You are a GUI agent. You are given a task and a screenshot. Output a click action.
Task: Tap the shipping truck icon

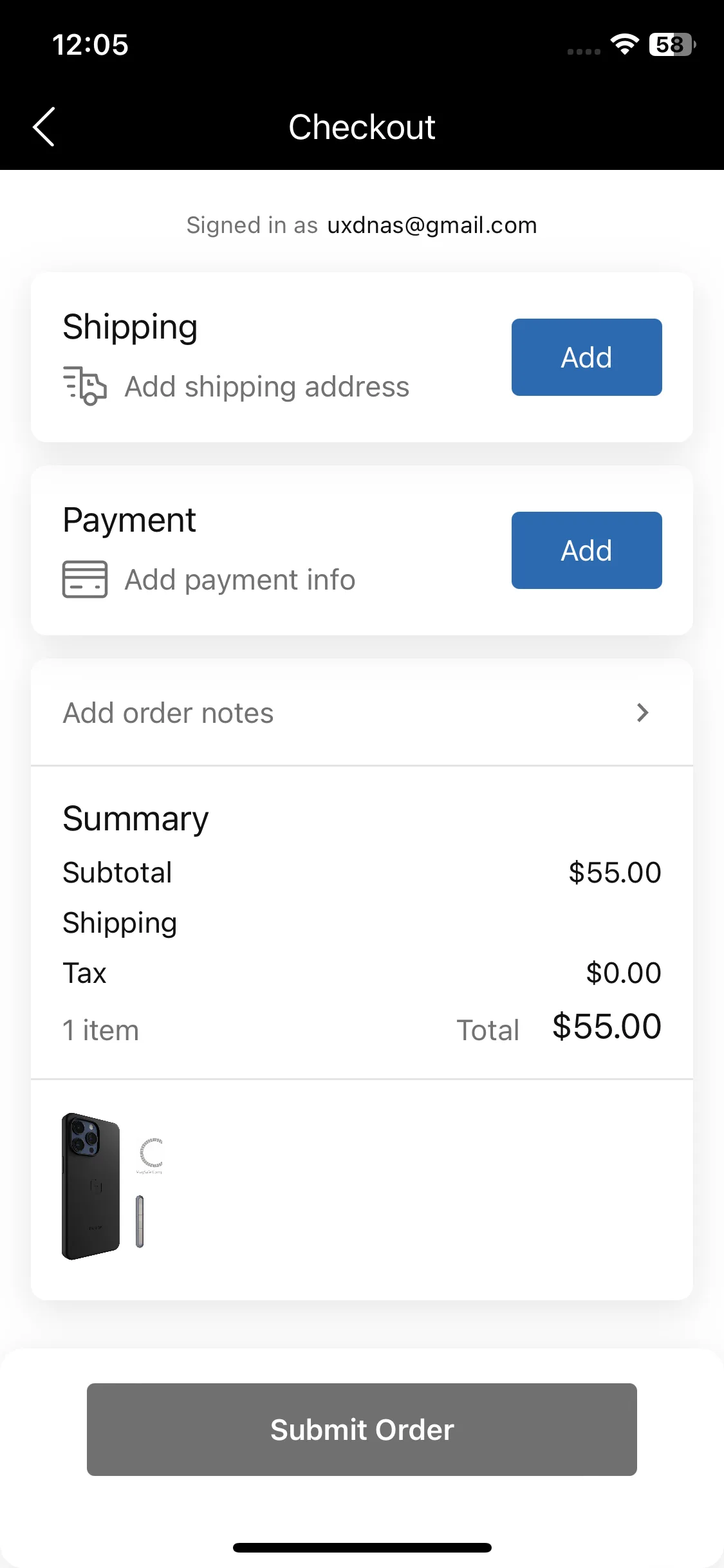[85, 386]
